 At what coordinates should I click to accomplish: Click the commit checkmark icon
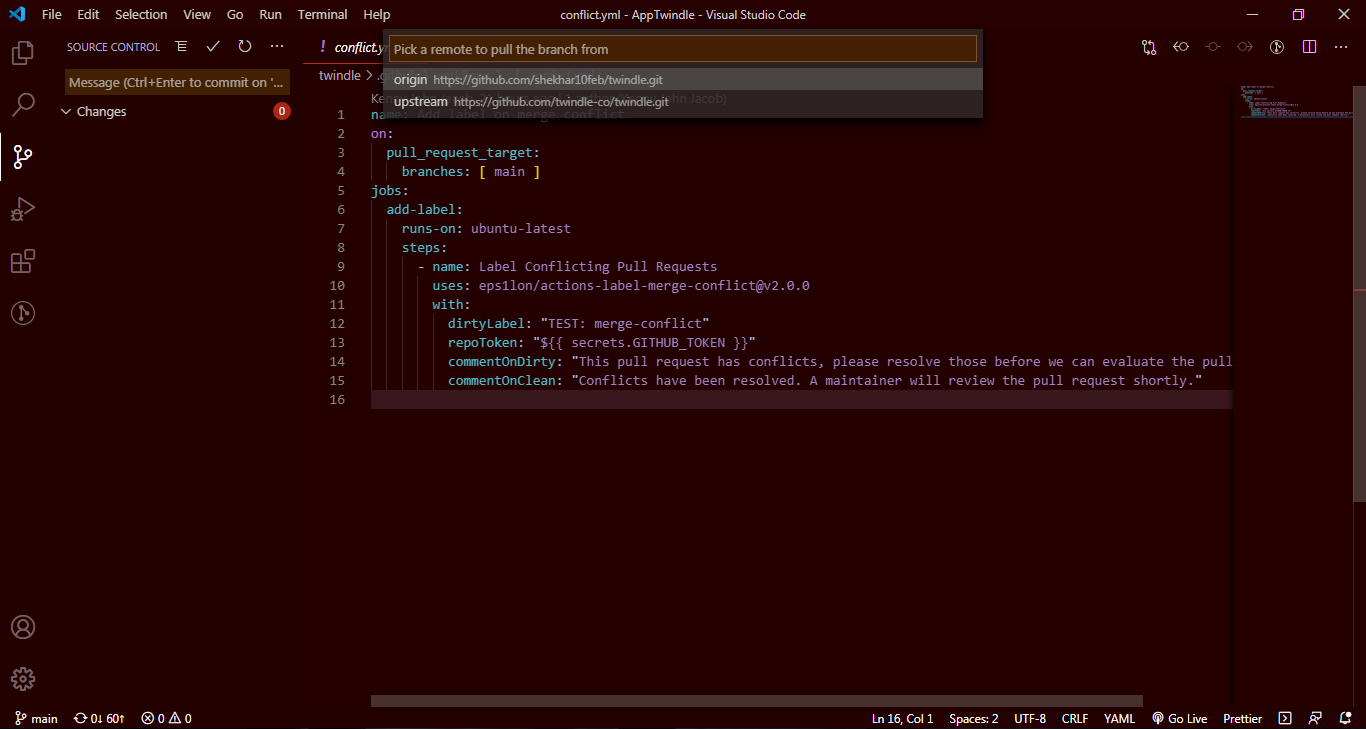pyautogui.click(x=213, y=46)
